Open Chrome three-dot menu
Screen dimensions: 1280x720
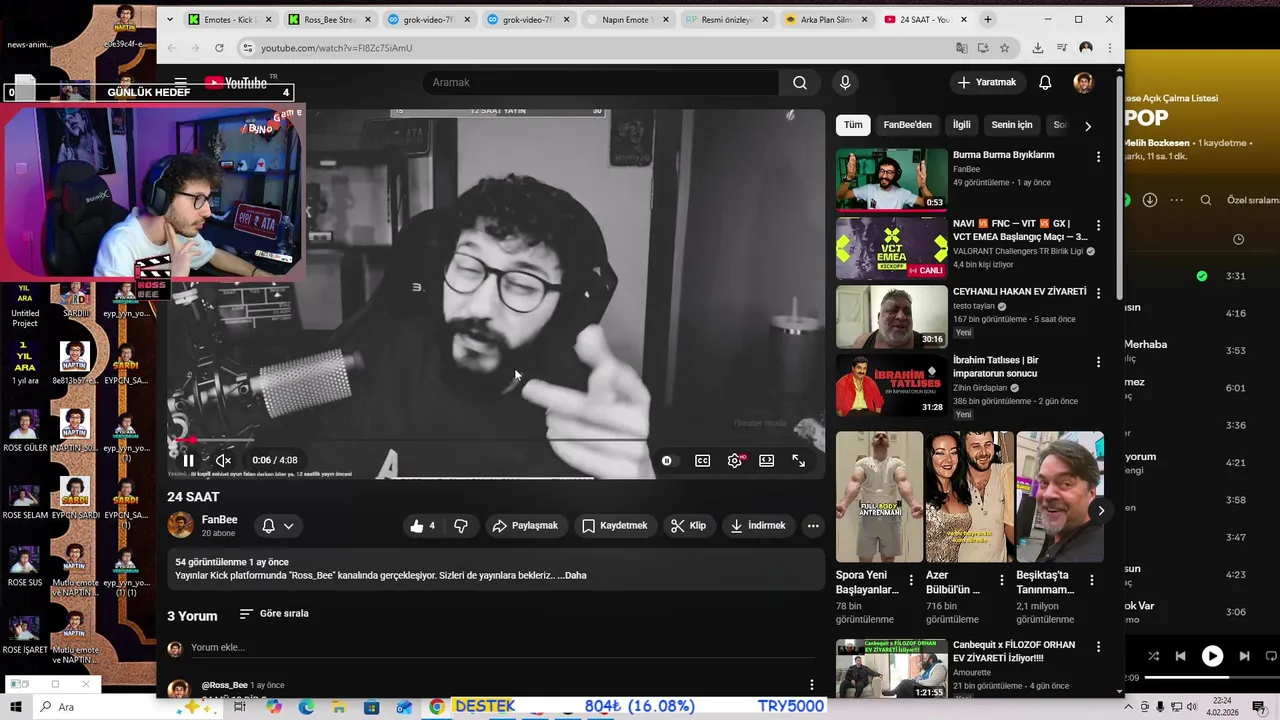pyautogui.click(x=1108, y=48)
